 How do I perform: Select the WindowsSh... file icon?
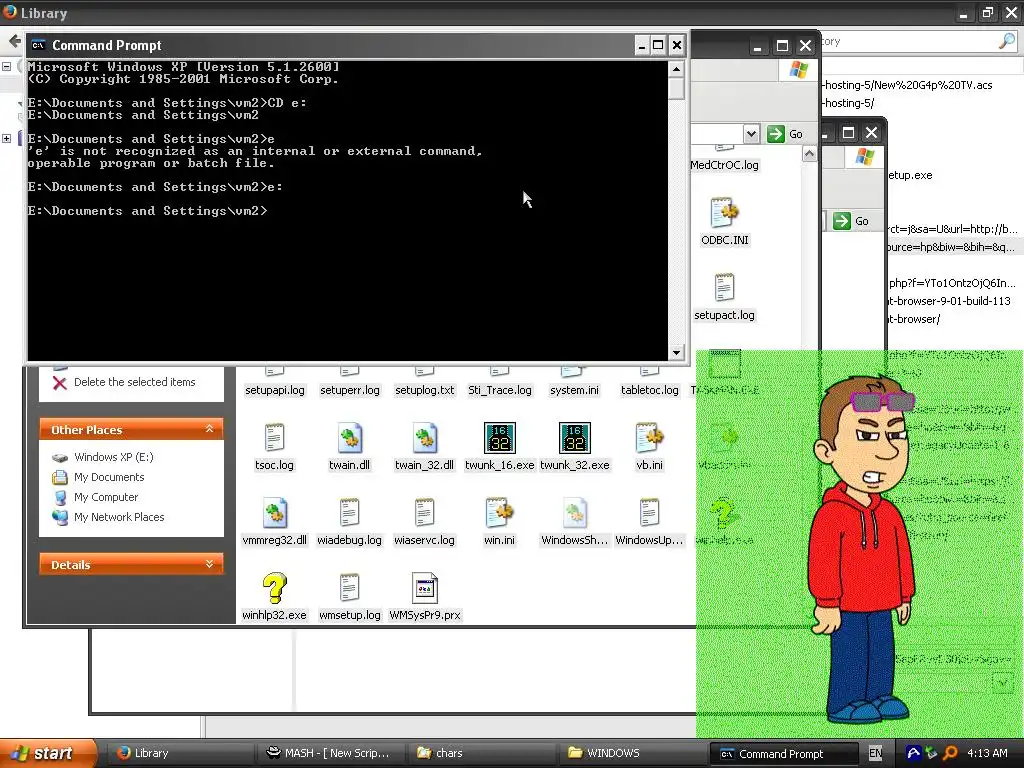[x=575, y=513]
